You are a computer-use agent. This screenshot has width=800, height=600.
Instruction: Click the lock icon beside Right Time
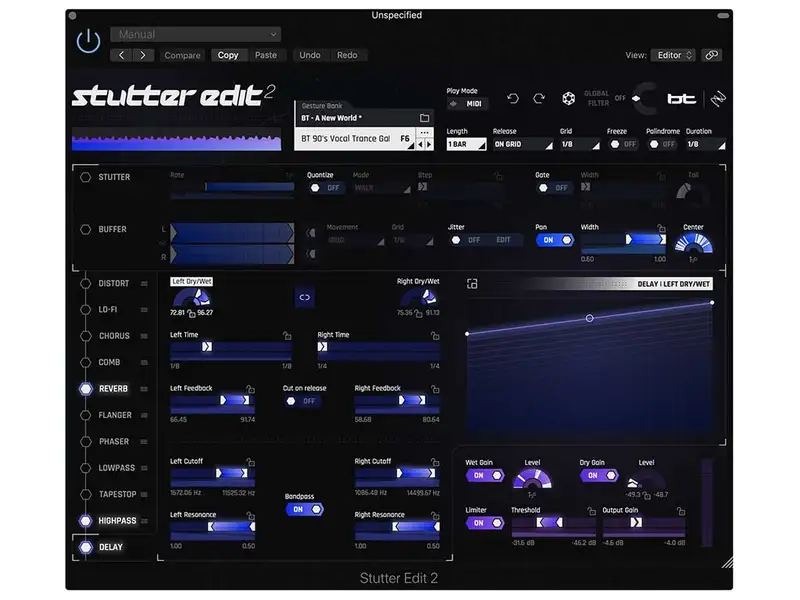coord(435,336)
